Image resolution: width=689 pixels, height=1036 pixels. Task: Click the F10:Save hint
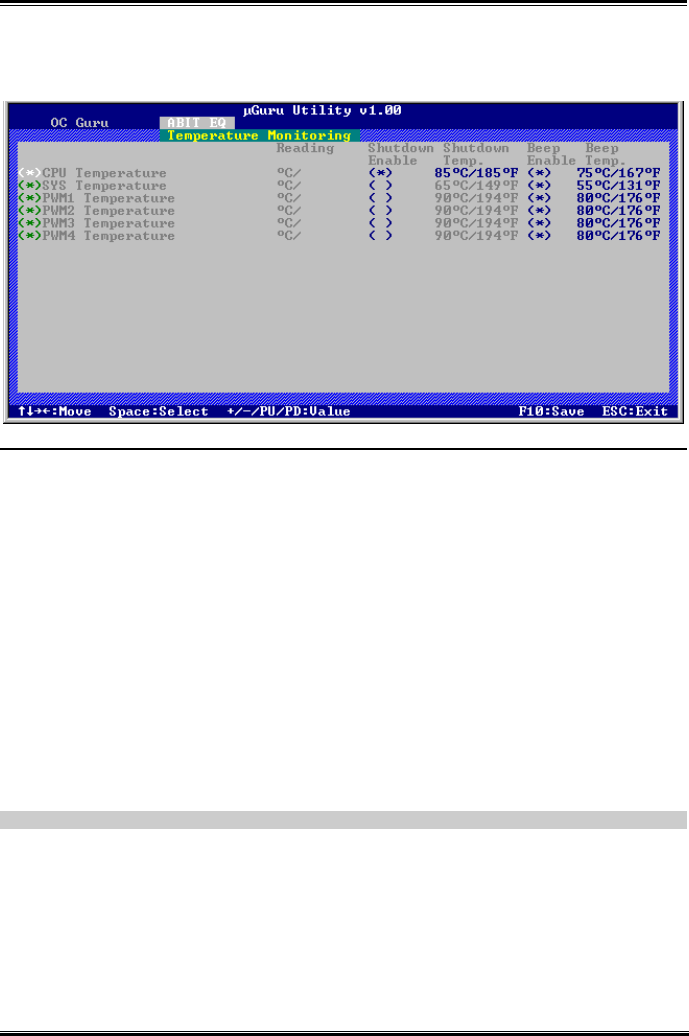pyautogui.click(x=551, y=412)
